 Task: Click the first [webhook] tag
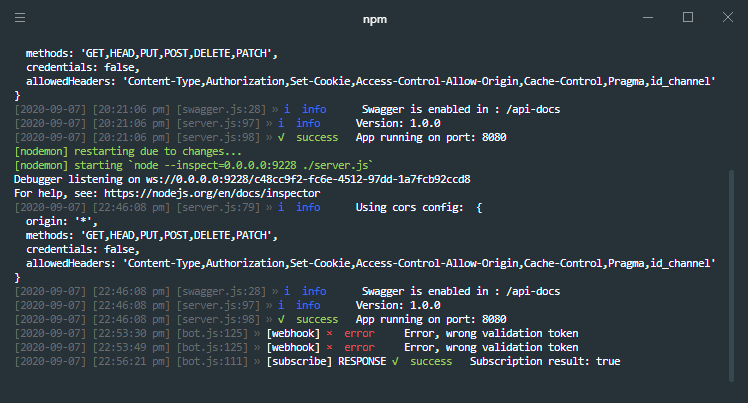click(293, 333)
